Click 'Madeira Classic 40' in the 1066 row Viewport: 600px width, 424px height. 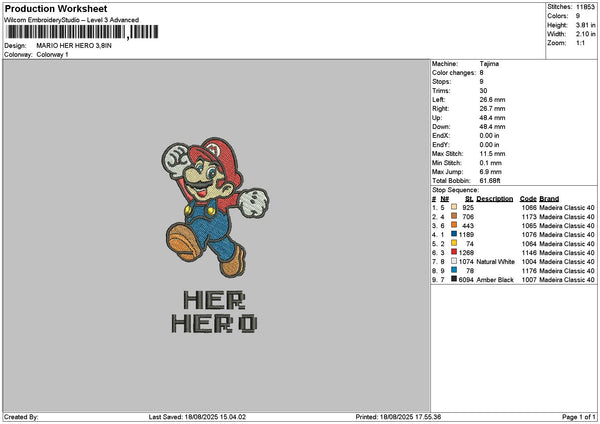pos(567,208)
